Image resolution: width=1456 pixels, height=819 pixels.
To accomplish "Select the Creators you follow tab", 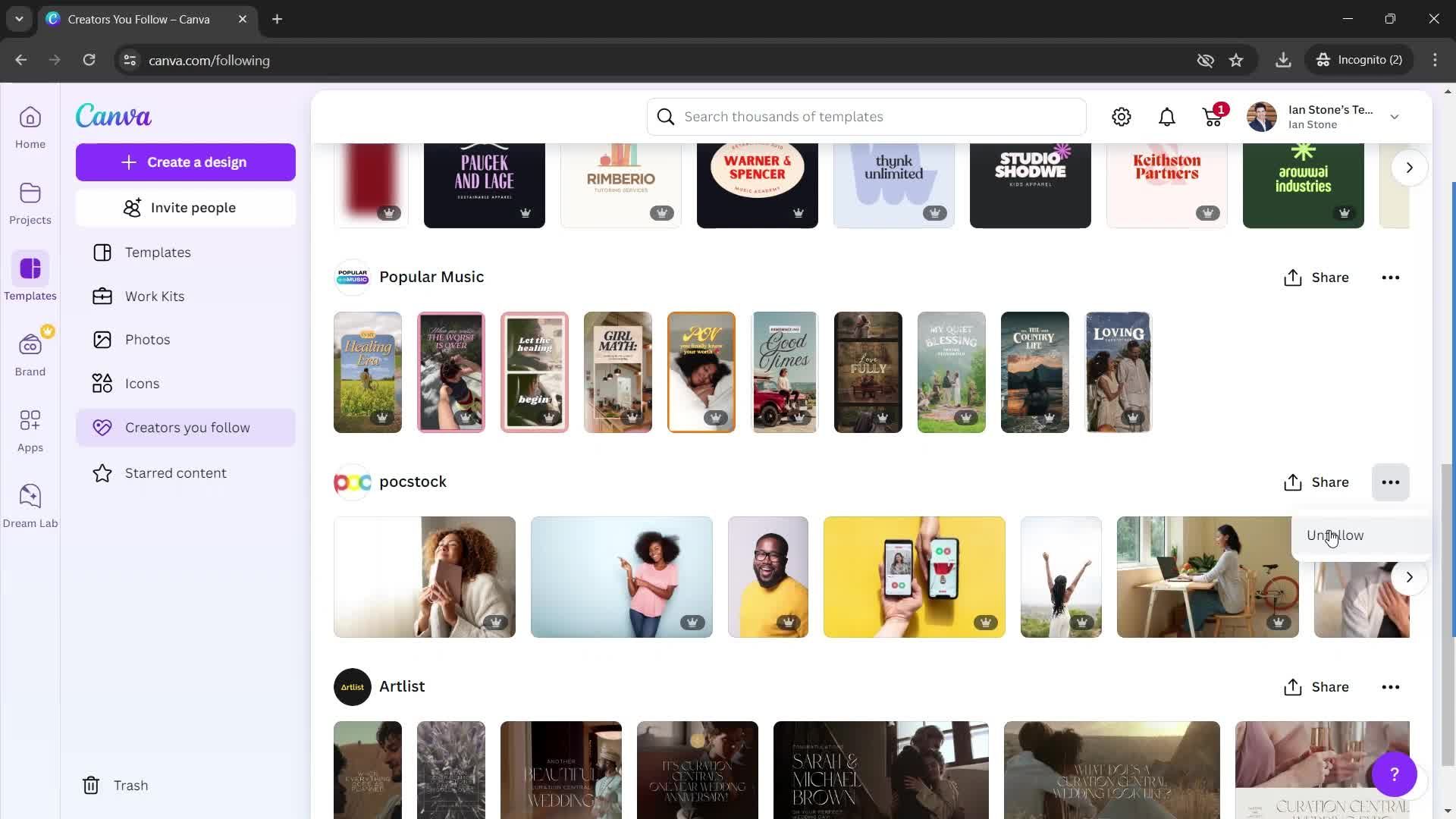I will click(x=188, y=427).
